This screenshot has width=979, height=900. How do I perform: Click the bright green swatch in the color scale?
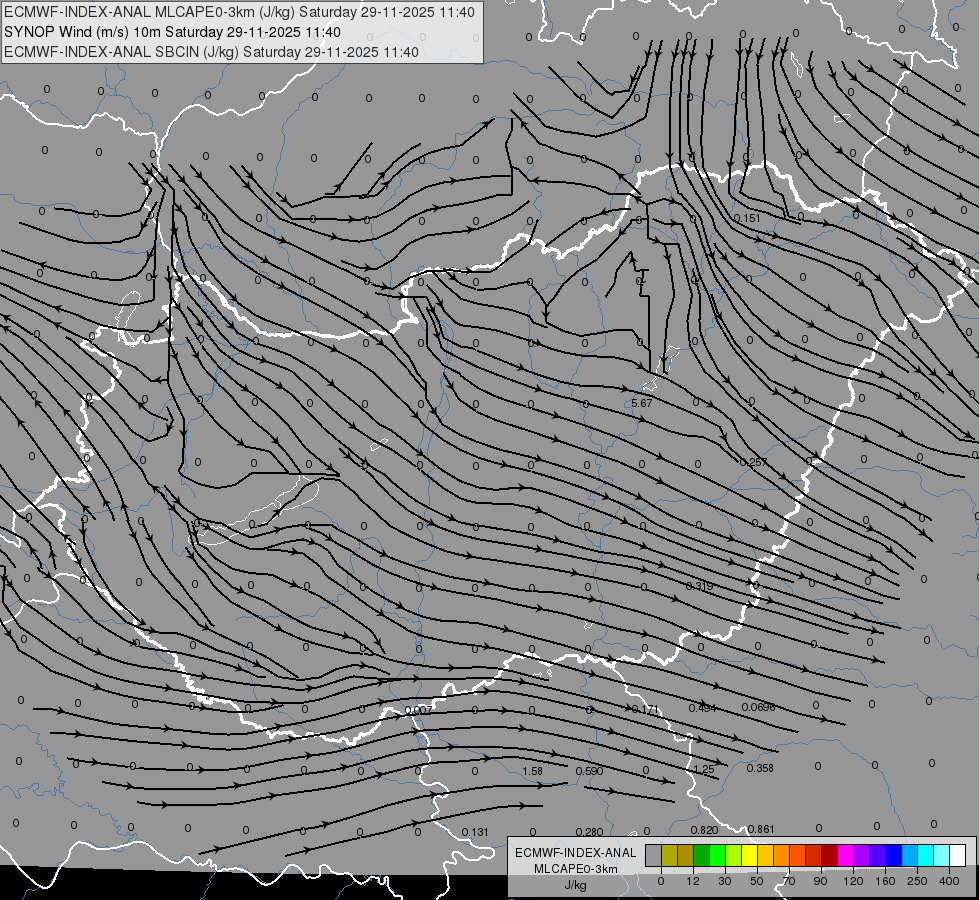tap(718, 856)
